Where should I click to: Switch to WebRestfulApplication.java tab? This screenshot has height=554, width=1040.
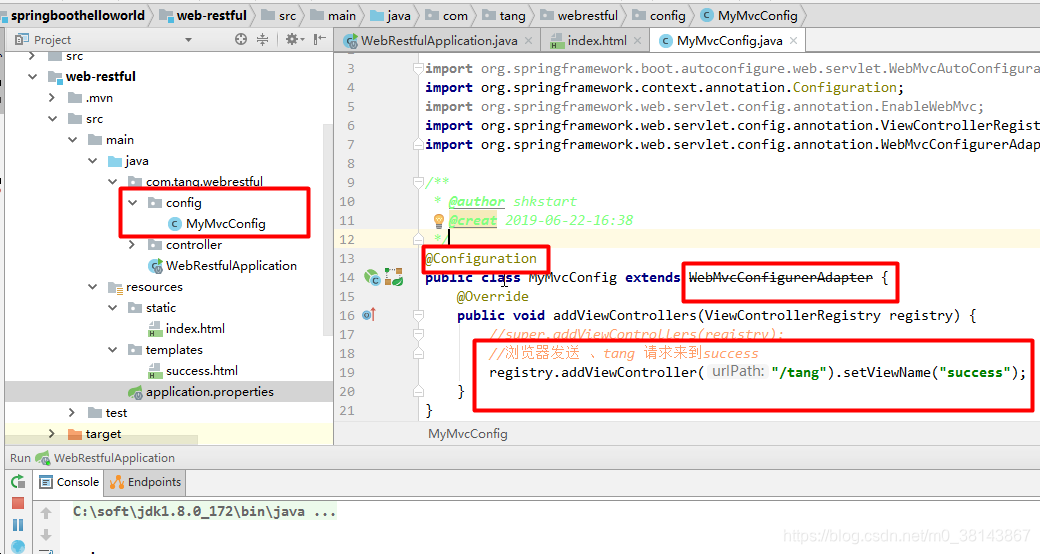(438, 40)
